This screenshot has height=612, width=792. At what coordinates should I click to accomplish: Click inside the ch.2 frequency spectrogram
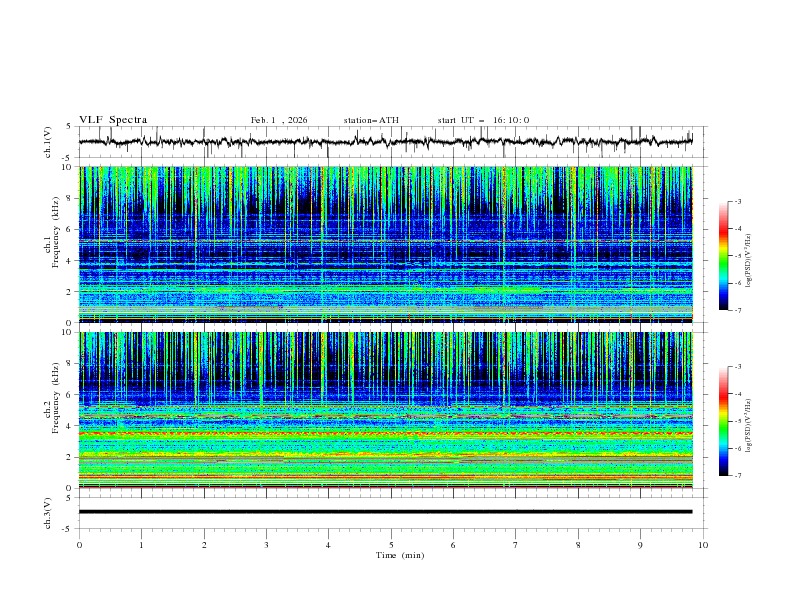point(390,410)
